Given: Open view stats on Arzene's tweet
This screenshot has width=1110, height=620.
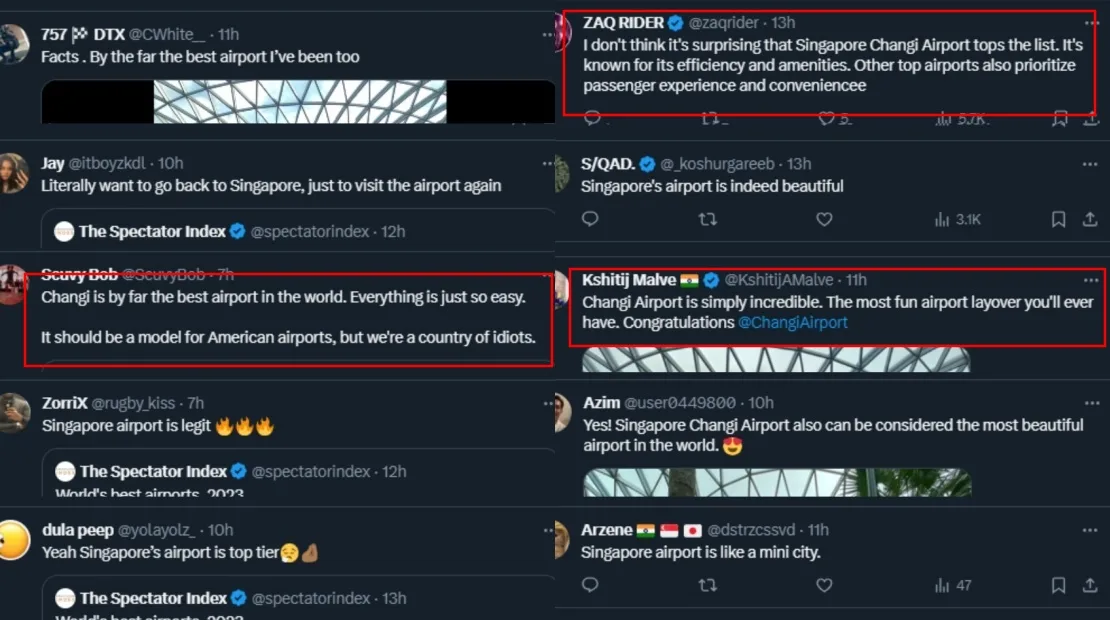Looking at the screenshot, I should [x=952, y=585].
